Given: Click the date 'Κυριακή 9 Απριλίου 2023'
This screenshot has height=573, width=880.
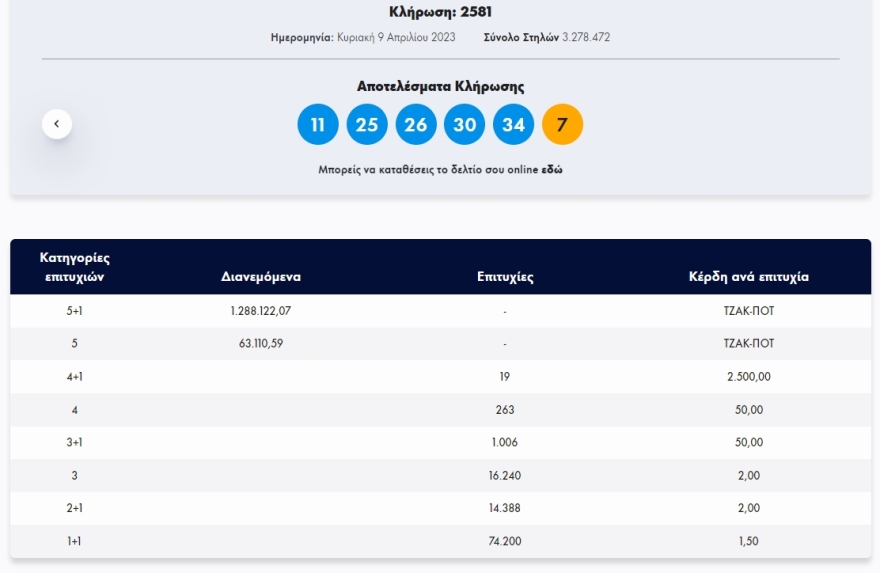Looking at the screenshot, I should click(x=395, y=37).
